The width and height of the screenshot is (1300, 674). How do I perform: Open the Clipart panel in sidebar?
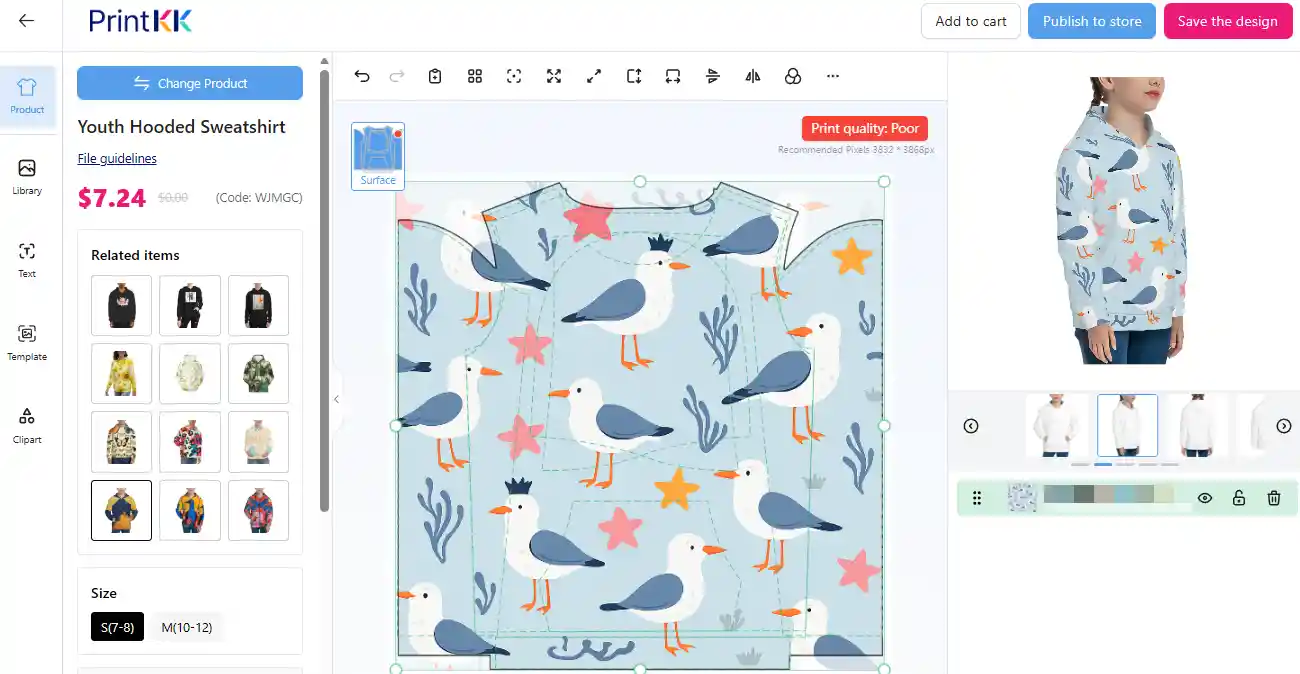point(26,428)
